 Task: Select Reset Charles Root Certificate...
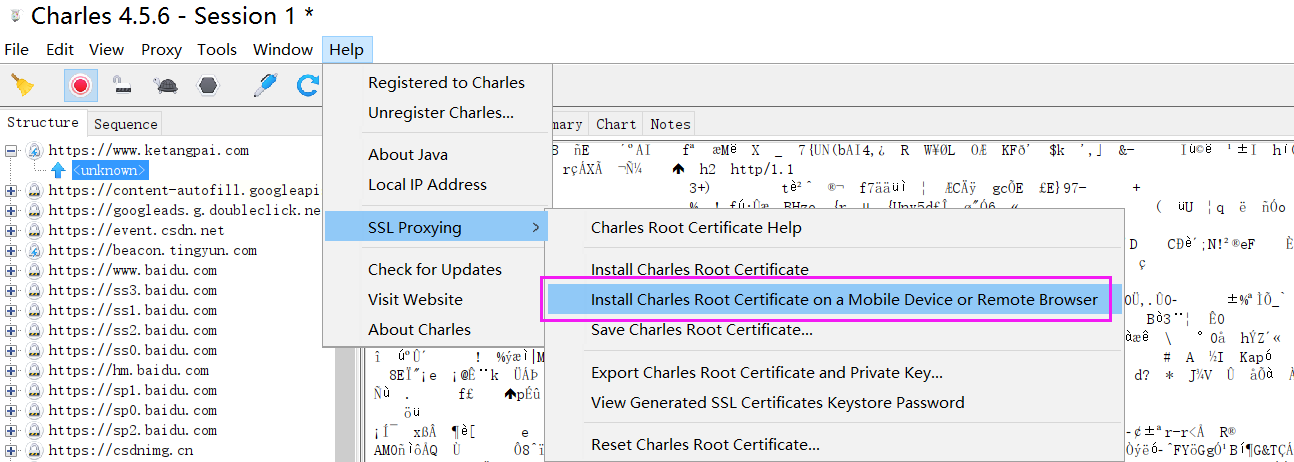(x=706, y=444)
